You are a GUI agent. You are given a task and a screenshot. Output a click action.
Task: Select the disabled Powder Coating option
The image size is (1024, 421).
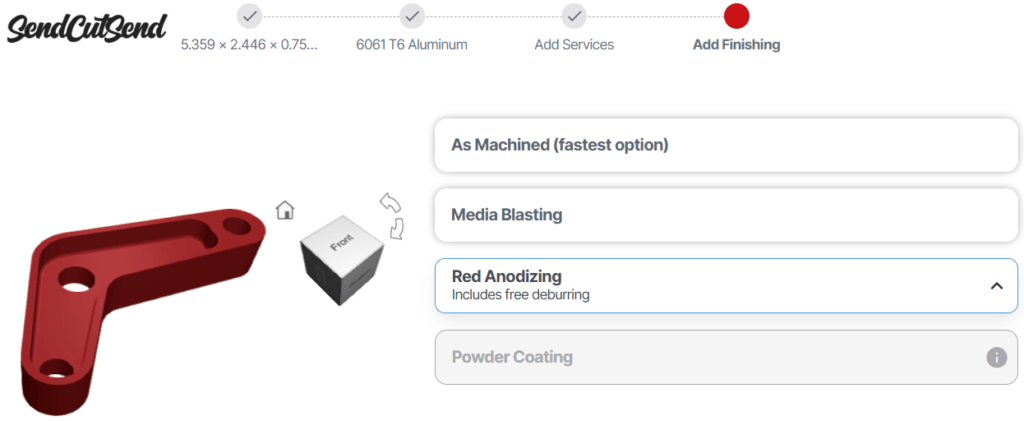(700, 357)
